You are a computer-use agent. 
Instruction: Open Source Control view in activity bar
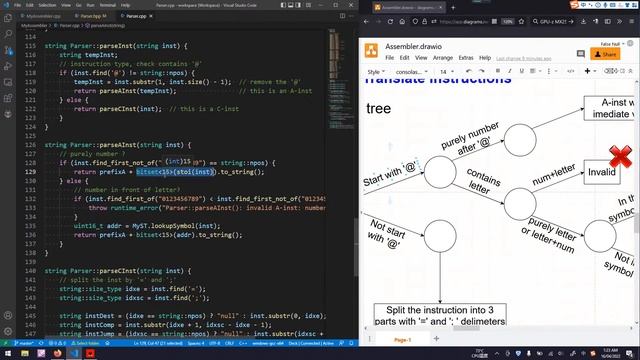(8, 51)
